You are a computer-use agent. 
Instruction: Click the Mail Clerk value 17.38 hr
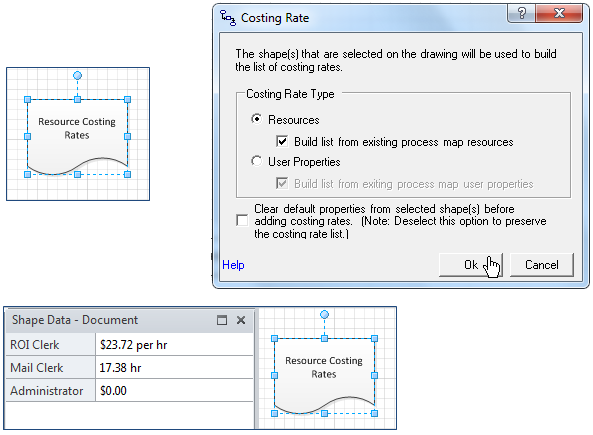click(x=174, y=367)
